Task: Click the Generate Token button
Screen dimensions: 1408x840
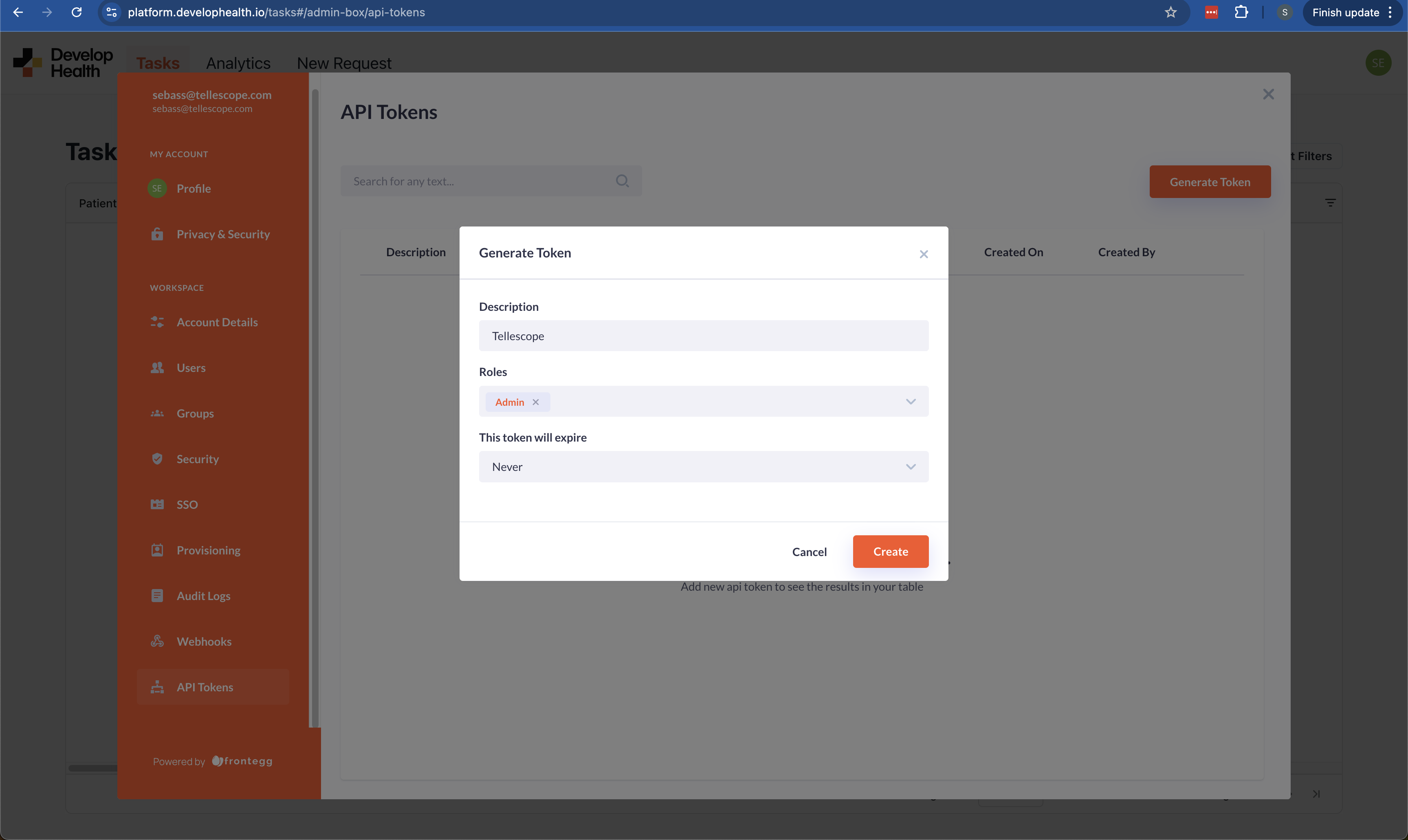Action: point(1210,182)
